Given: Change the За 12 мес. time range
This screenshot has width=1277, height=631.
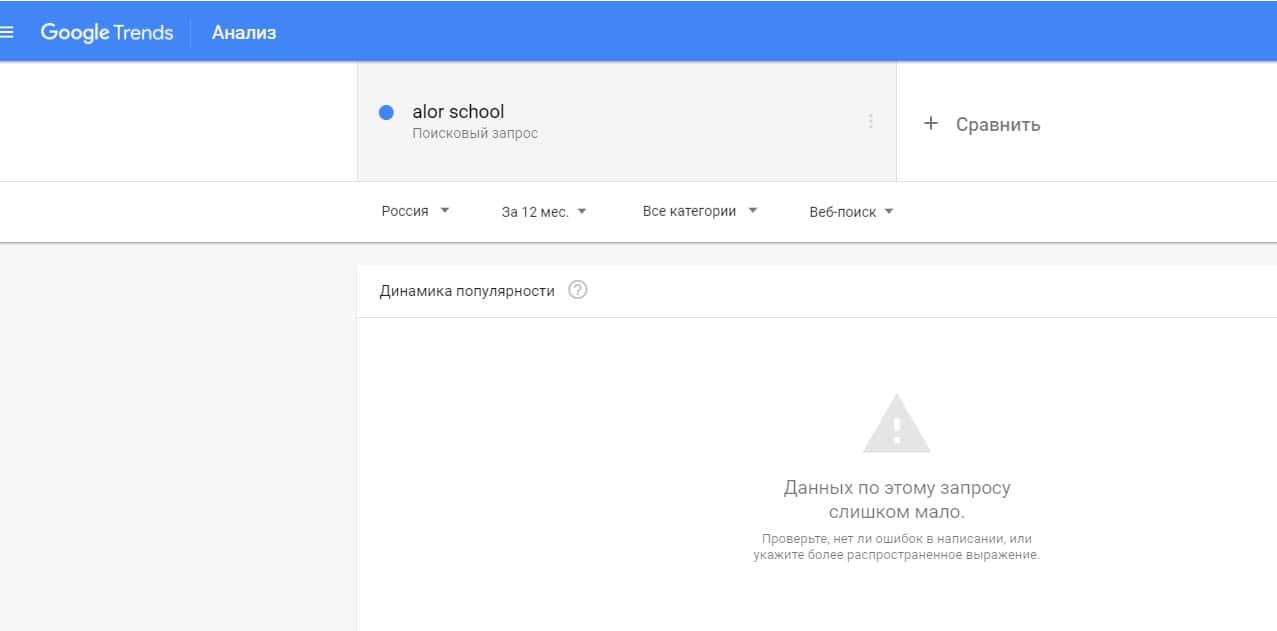Looking at the screenshot, I should click(544, 211).
